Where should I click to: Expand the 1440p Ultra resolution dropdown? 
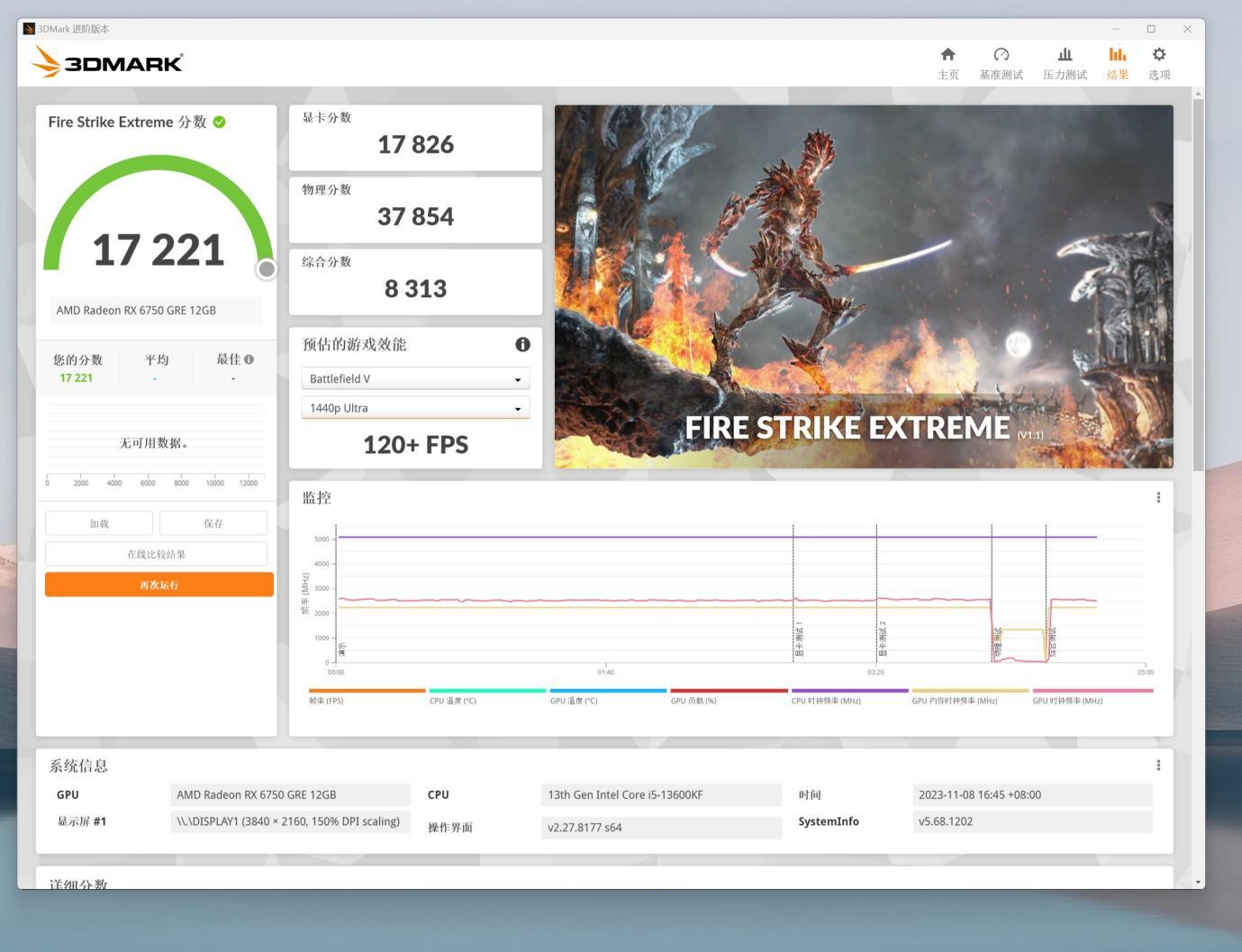[x=415, y=408]
